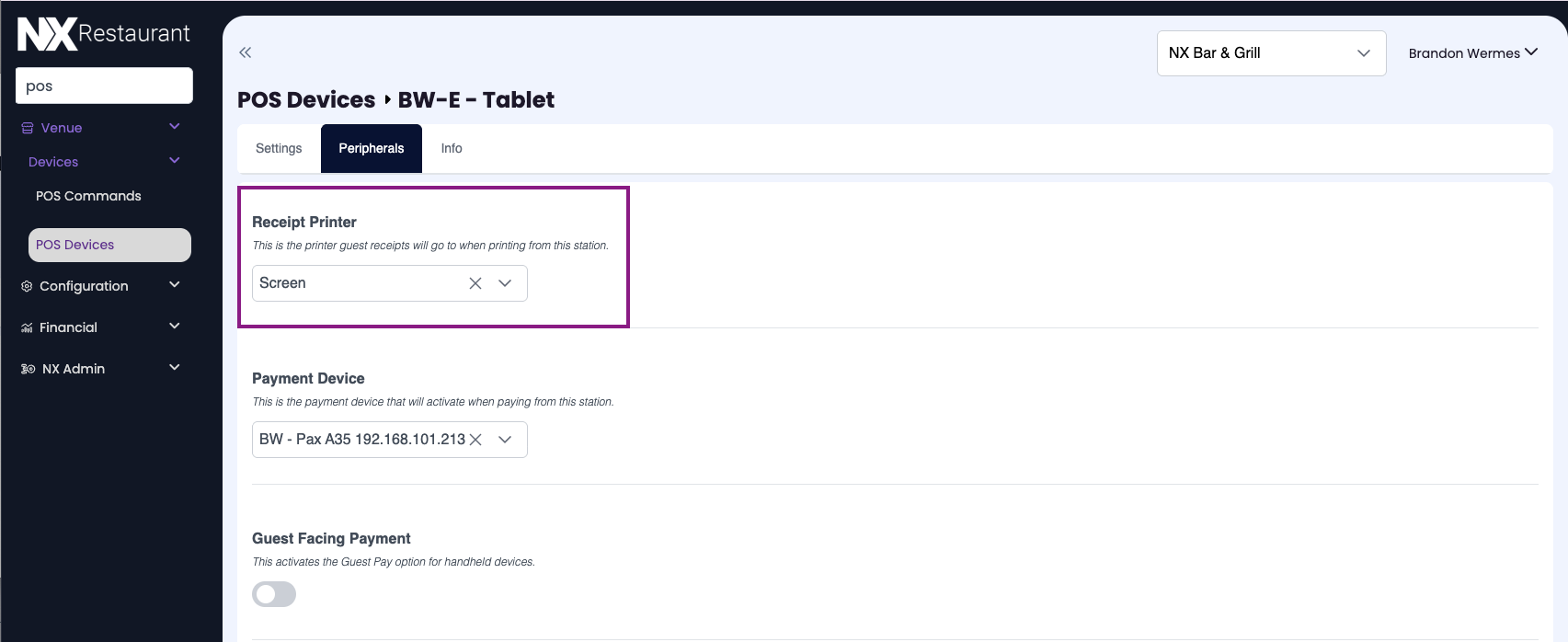Clear the Receipt Printer Screen selection
Image resolution: width=1568 pixels, height=642 pixels.
pyautogui.click(x=475, y=283)
